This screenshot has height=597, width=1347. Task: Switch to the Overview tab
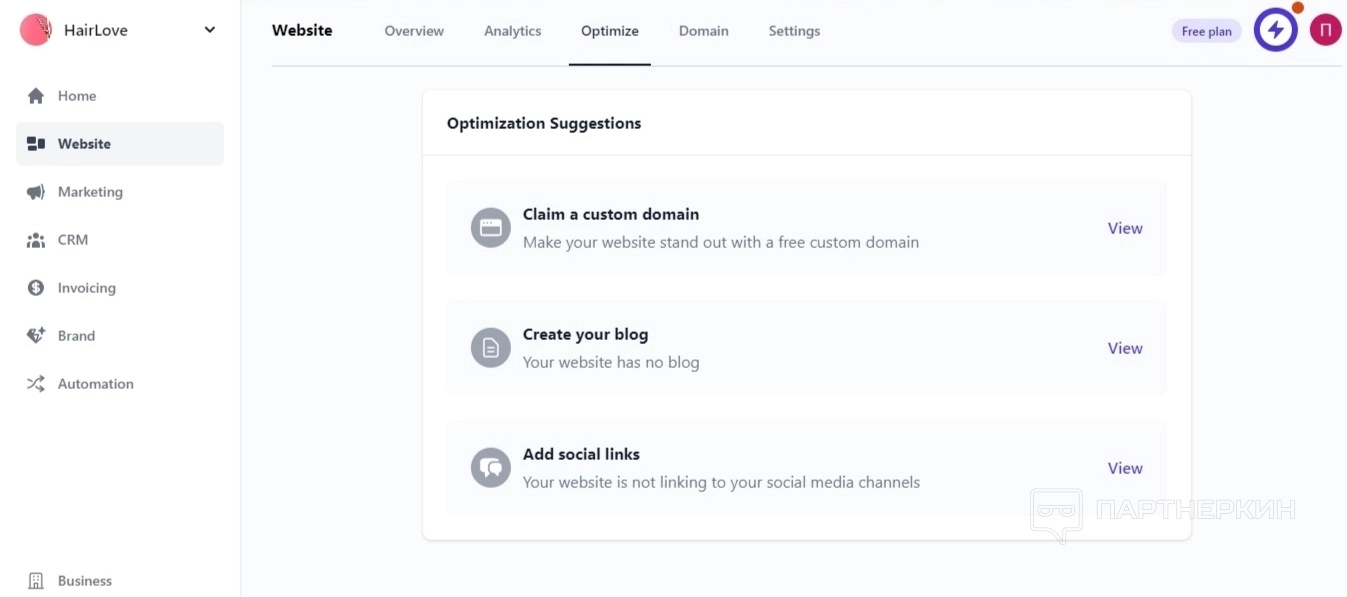coord(414,31)
